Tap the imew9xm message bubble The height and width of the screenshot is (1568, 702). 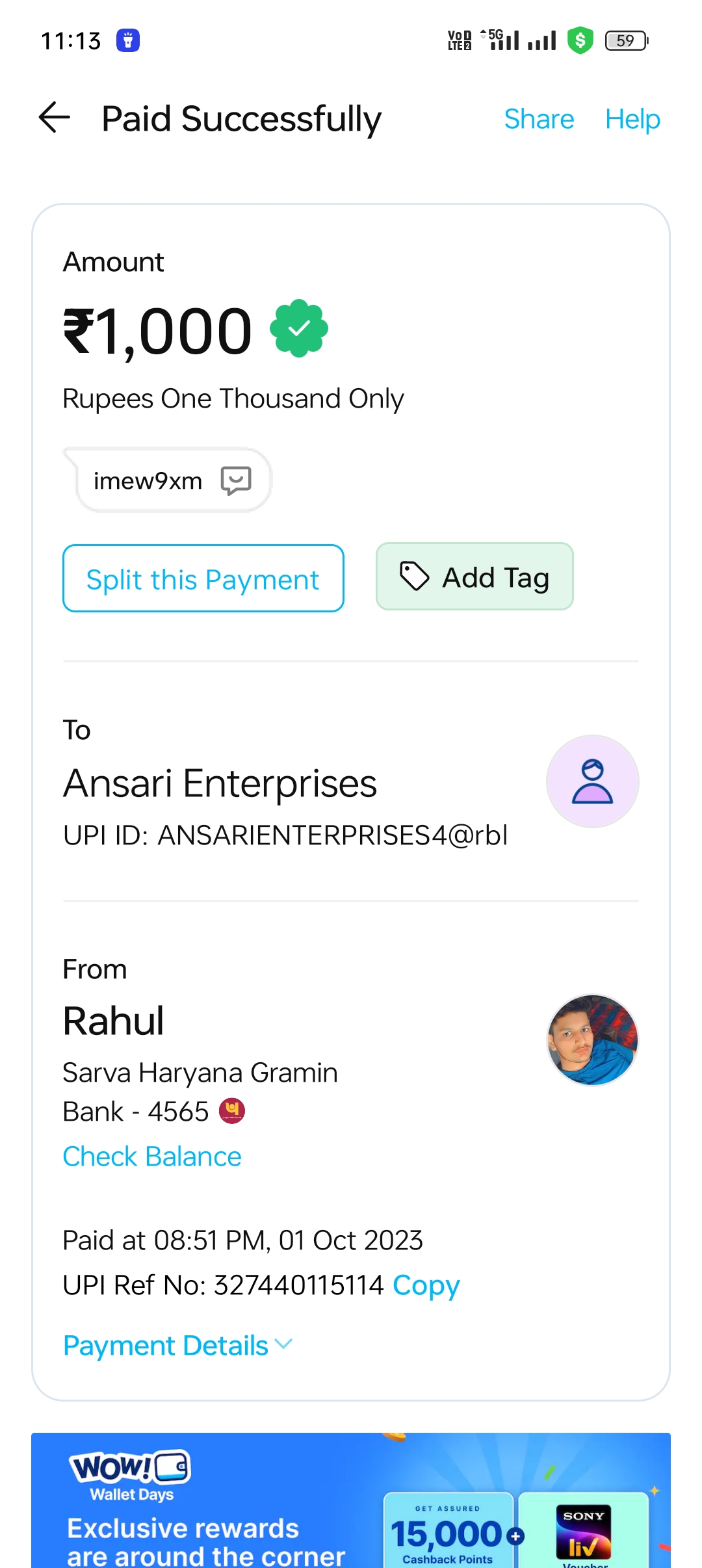[x=148, y=480]
